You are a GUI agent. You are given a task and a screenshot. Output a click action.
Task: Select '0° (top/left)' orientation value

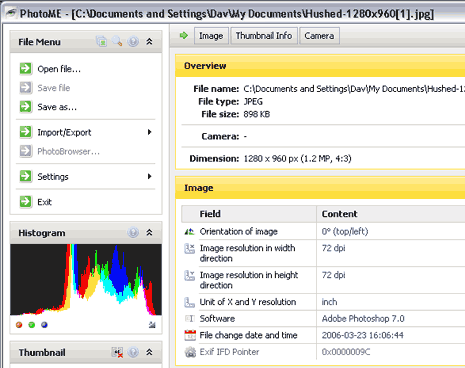(345, 232)
